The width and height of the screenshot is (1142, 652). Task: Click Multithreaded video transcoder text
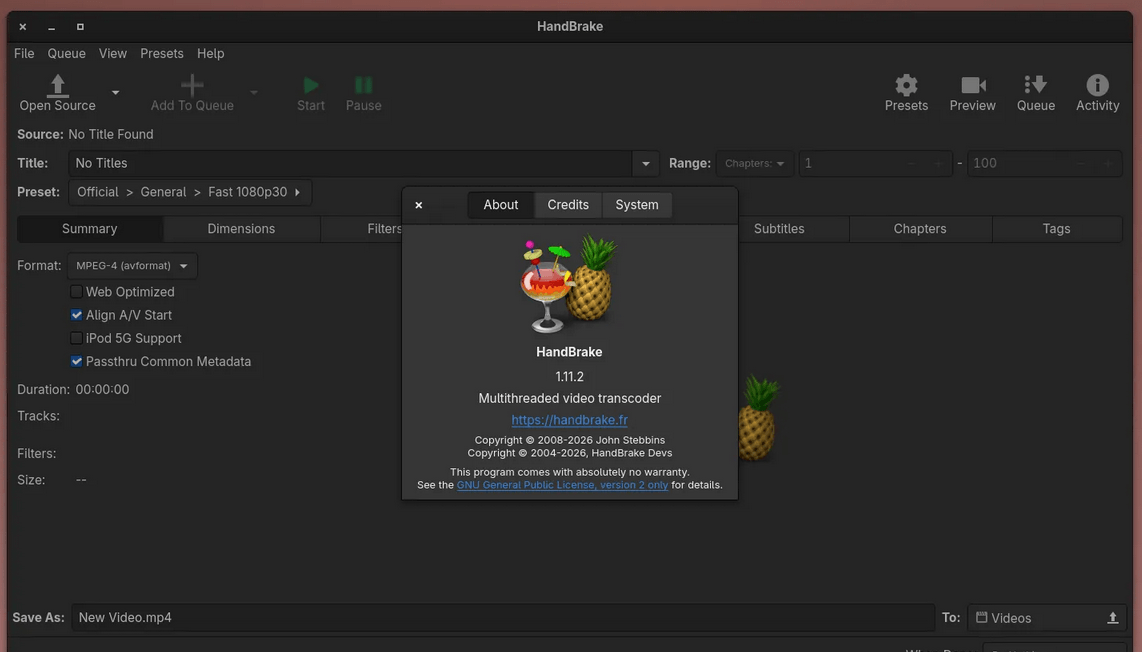click(x=570, y=398)
